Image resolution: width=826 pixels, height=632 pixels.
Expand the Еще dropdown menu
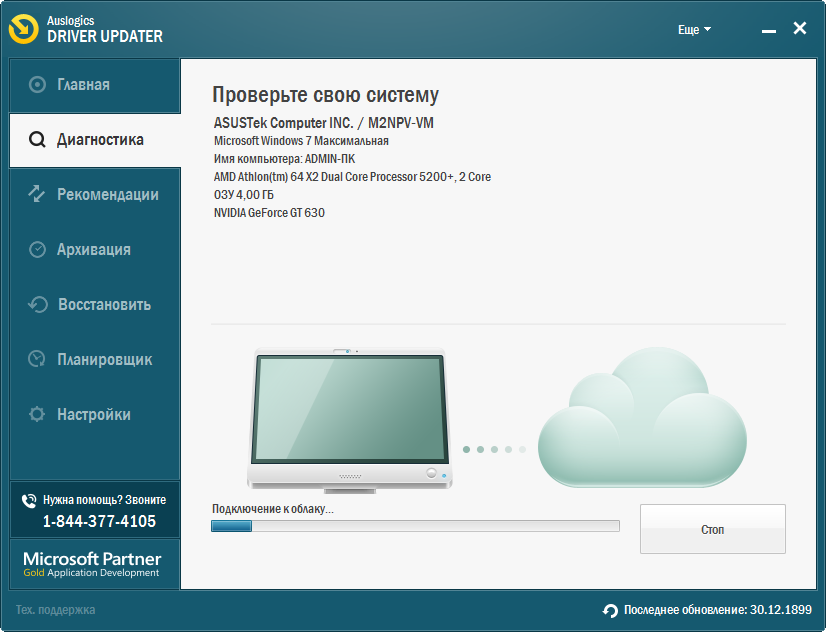694,30
